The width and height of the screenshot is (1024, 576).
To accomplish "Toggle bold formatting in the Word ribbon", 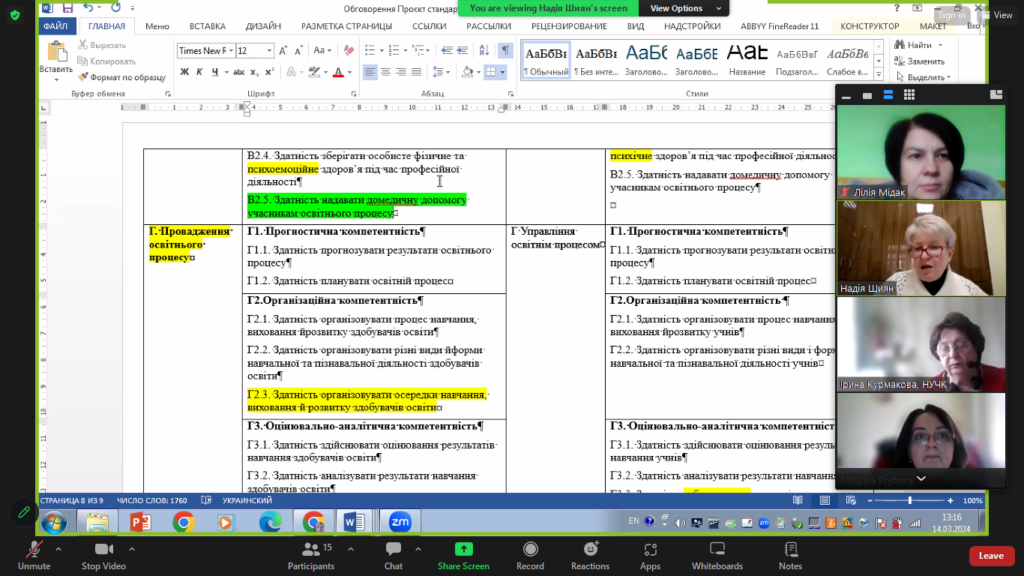I will [x=184, y=72].
